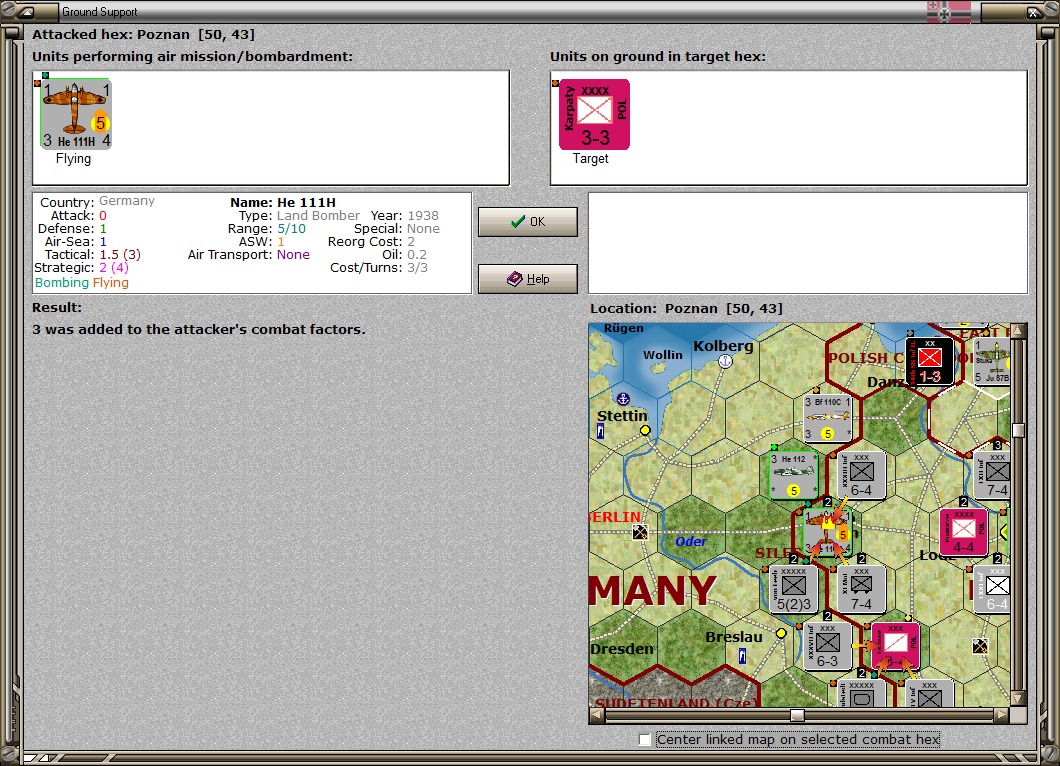
Task: Click the Stettin yellow city marker
Action: pos(645,430)
